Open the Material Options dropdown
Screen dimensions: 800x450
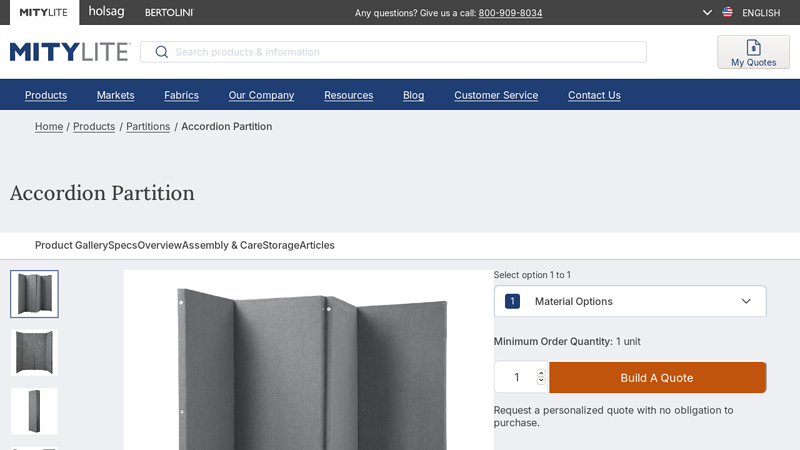point(630,301)
